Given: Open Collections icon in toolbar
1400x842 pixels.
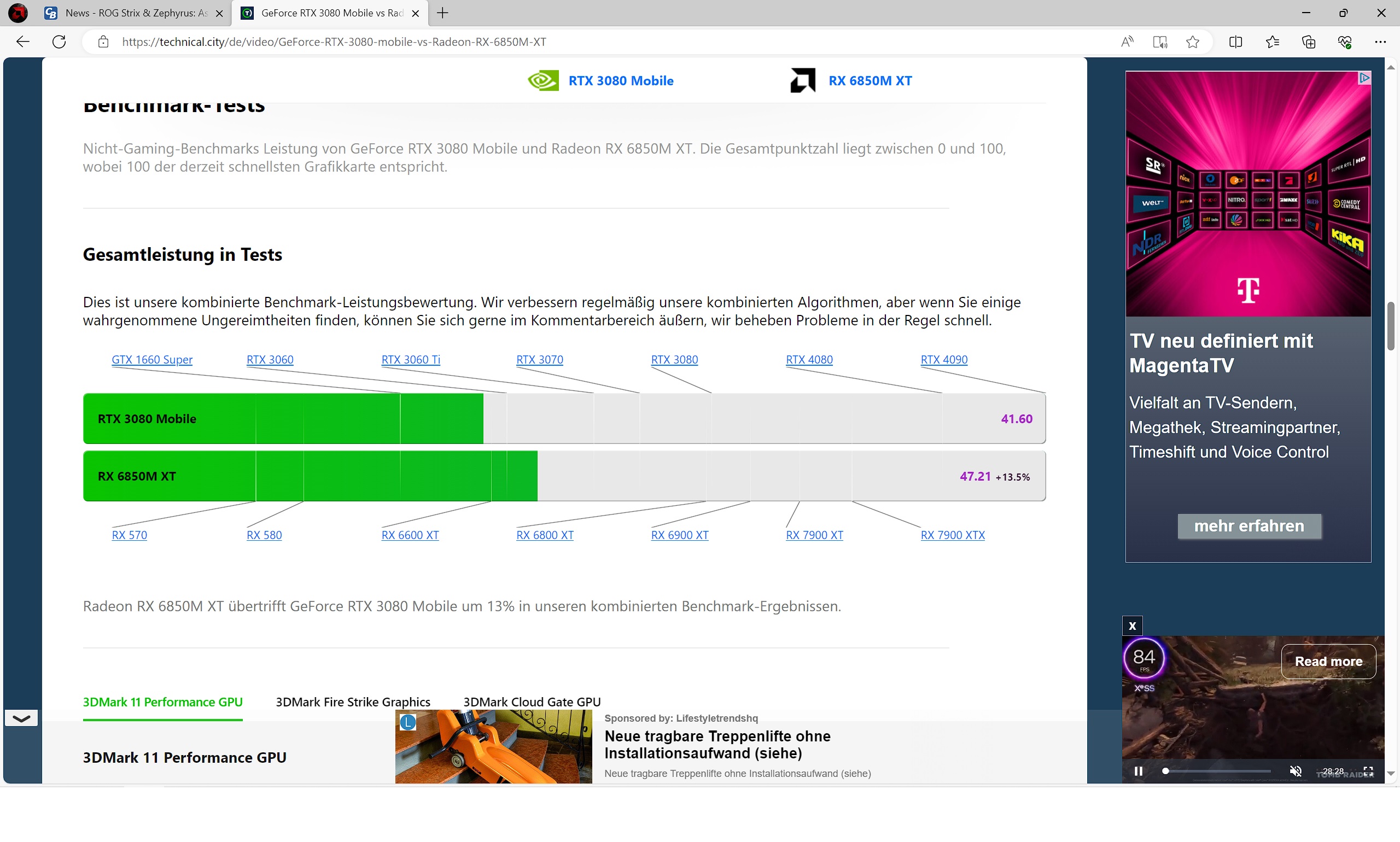Looking at the screenshot, I should (x=1308, y=42).
